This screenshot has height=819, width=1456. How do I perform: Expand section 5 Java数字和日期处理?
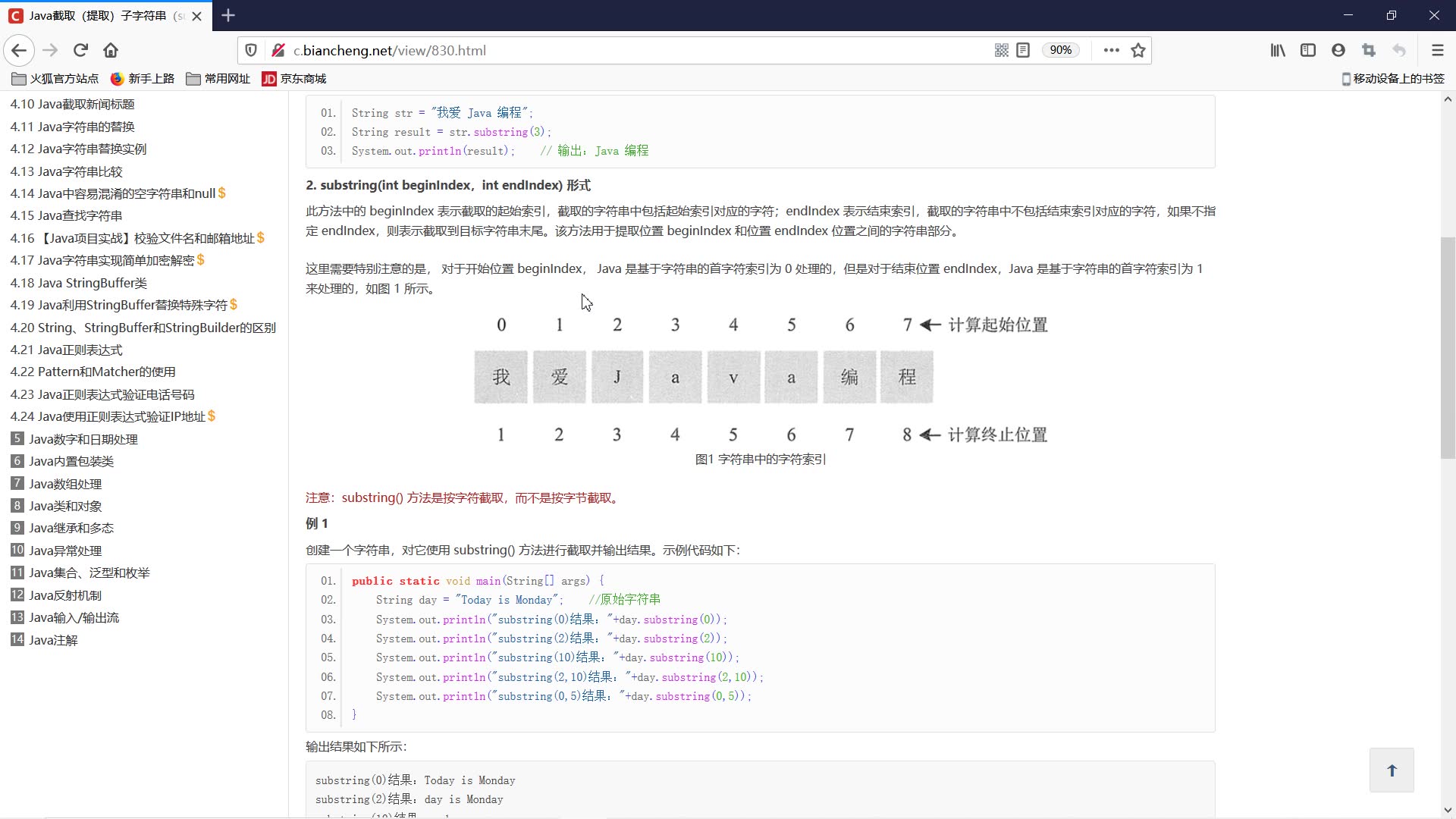[x=74, y=439]
